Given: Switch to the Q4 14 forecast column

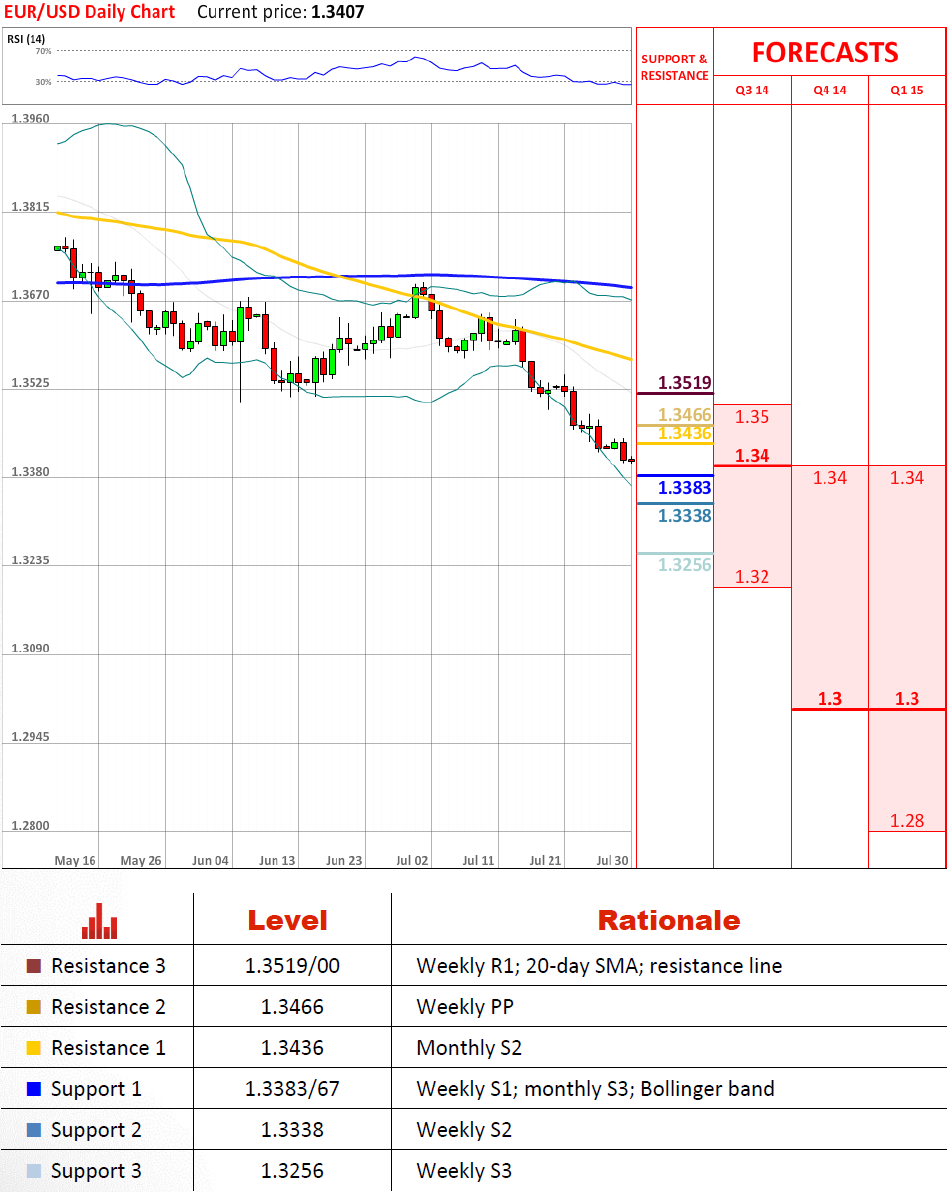Looking at the screenshot, I should pyautogui.click(x=829, y=90).
